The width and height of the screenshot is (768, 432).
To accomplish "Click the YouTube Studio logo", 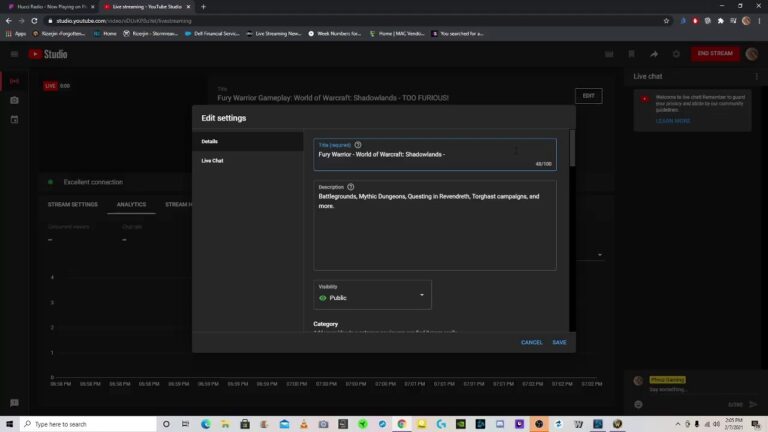I will [48, 54].
